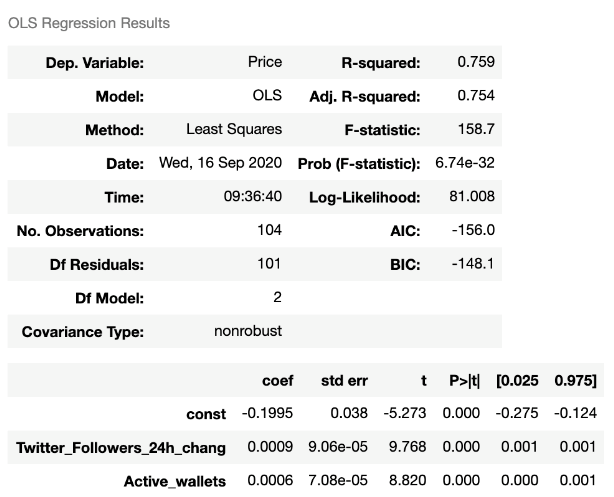
Task: Select the Adj. R-squared value 0.754
Action: click(x=475, y=96)
